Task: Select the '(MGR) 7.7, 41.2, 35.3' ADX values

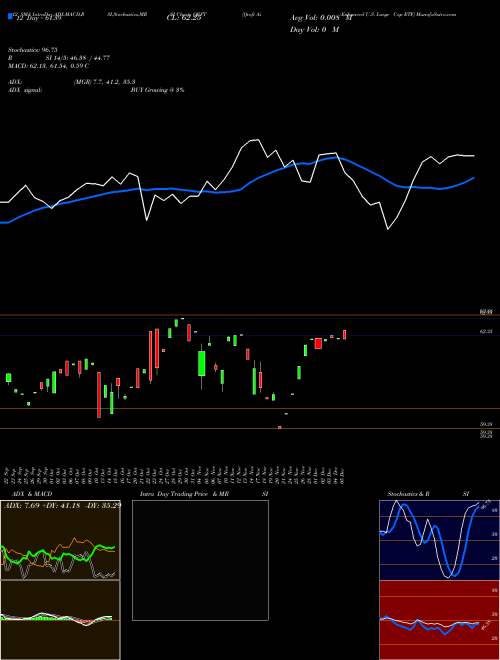Action: point(104,82)
